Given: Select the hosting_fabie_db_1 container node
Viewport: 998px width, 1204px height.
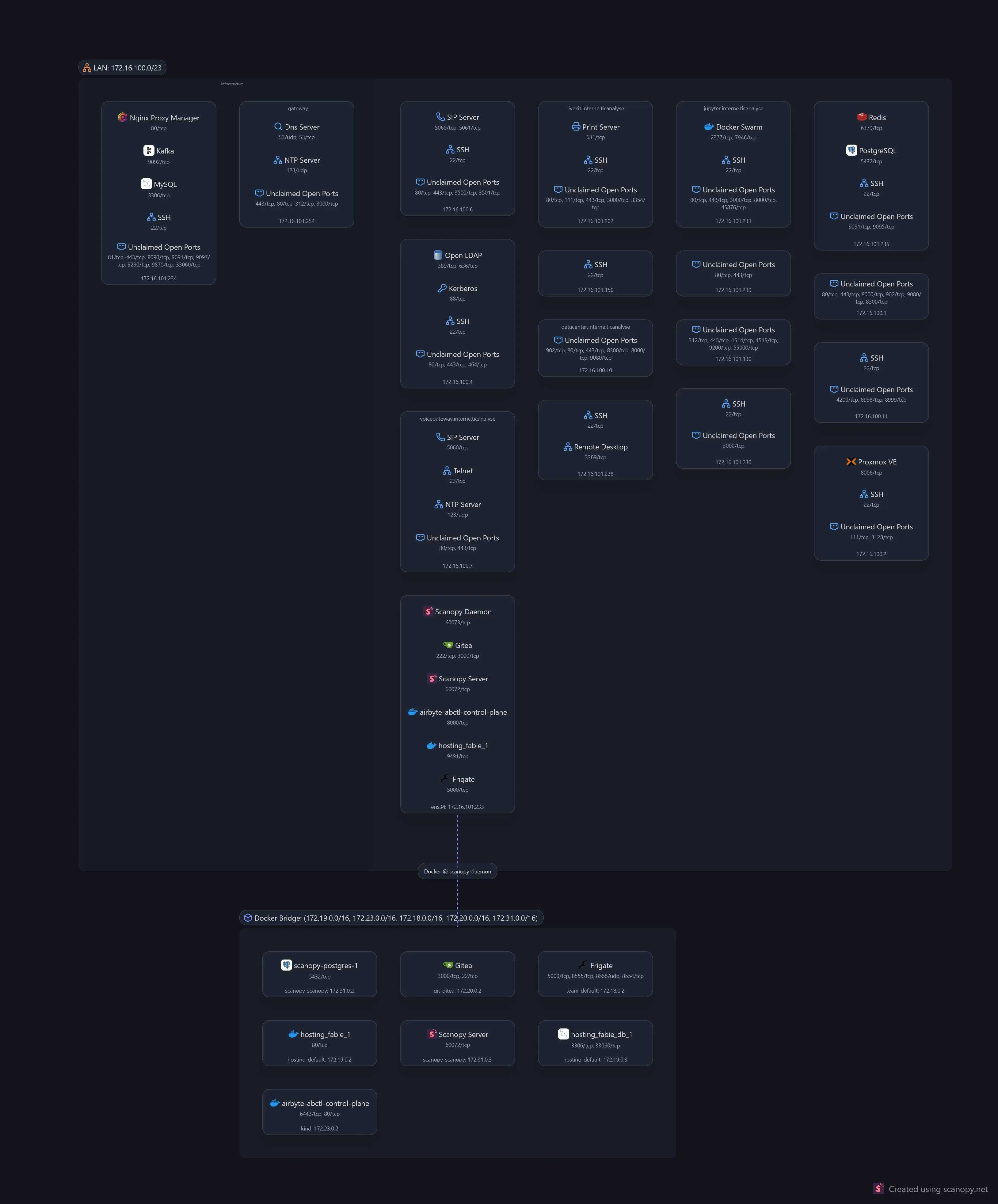Looking at the screenshot, I should tap(595, 1043).
